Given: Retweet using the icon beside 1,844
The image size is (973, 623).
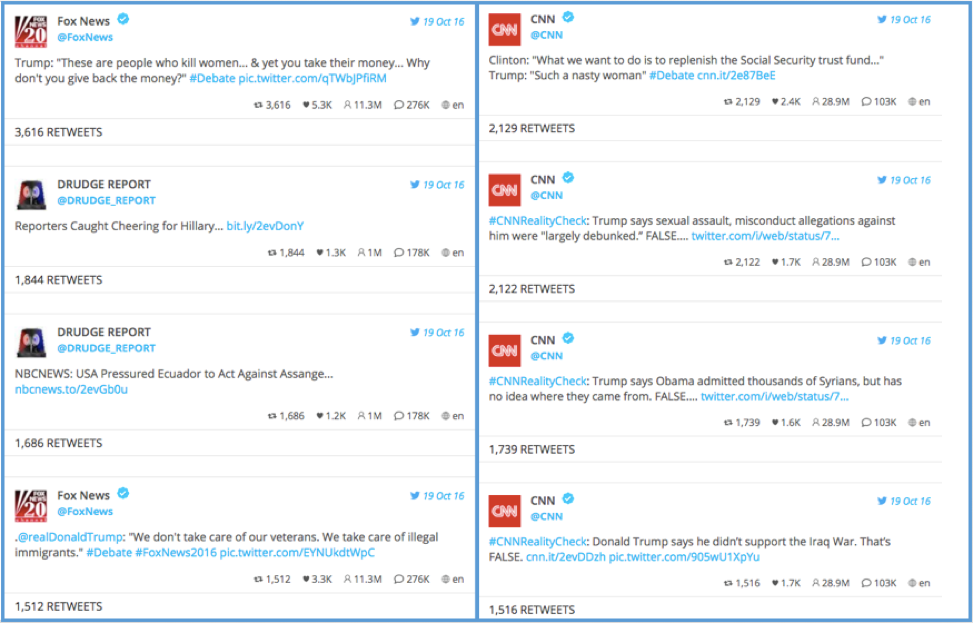Looking at the screenshot, I should point(272,253).
